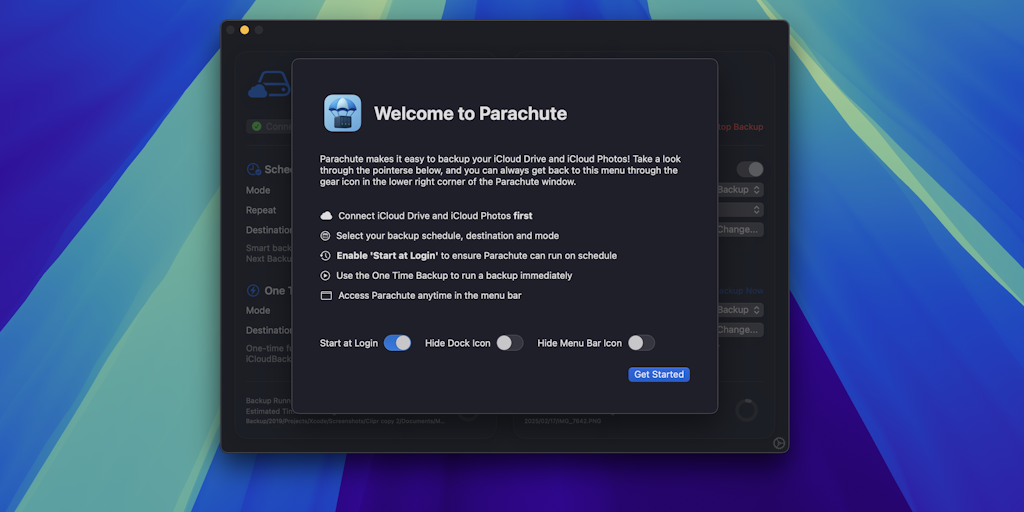Click the schedule icon beside Select your backup schedule

[x=326, y=236]
